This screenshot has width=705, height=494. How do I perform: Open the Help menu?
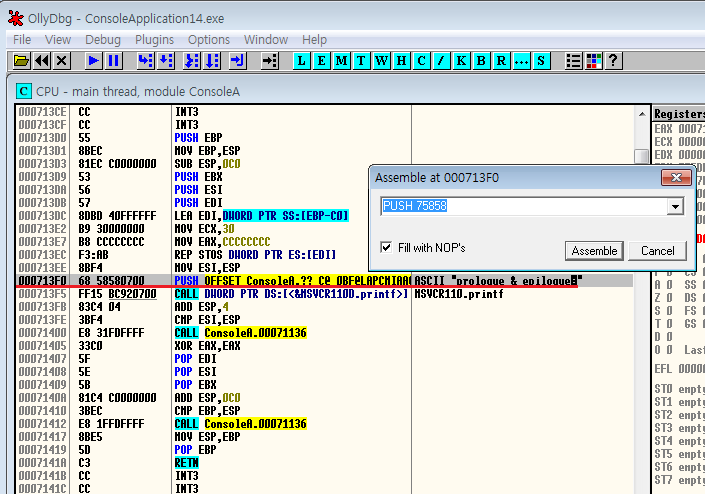coord(314,40)
